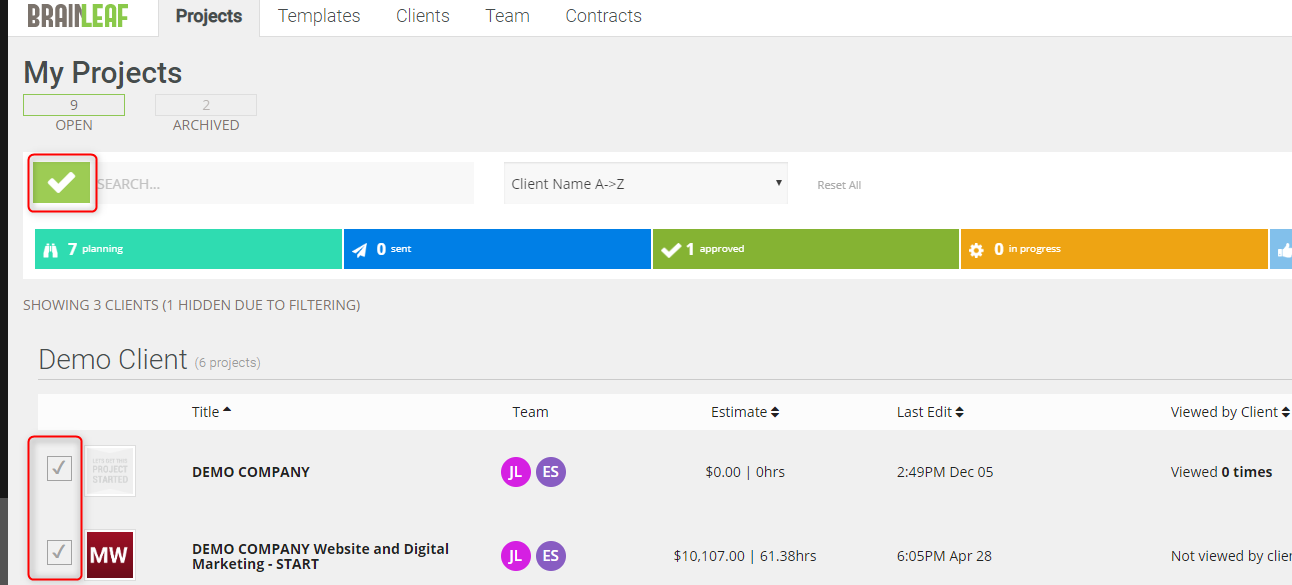Click the BrainLeaf logo

tap(79, 15)
